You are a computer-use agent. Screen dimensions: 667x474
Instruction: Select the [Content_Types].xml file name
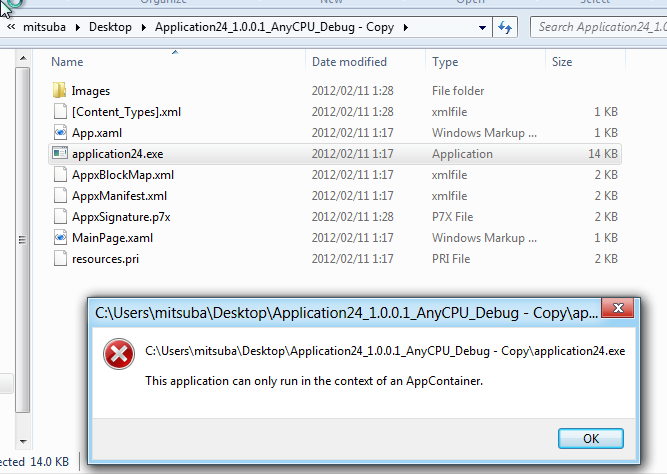pyautogui.click(x=126, y=112)
